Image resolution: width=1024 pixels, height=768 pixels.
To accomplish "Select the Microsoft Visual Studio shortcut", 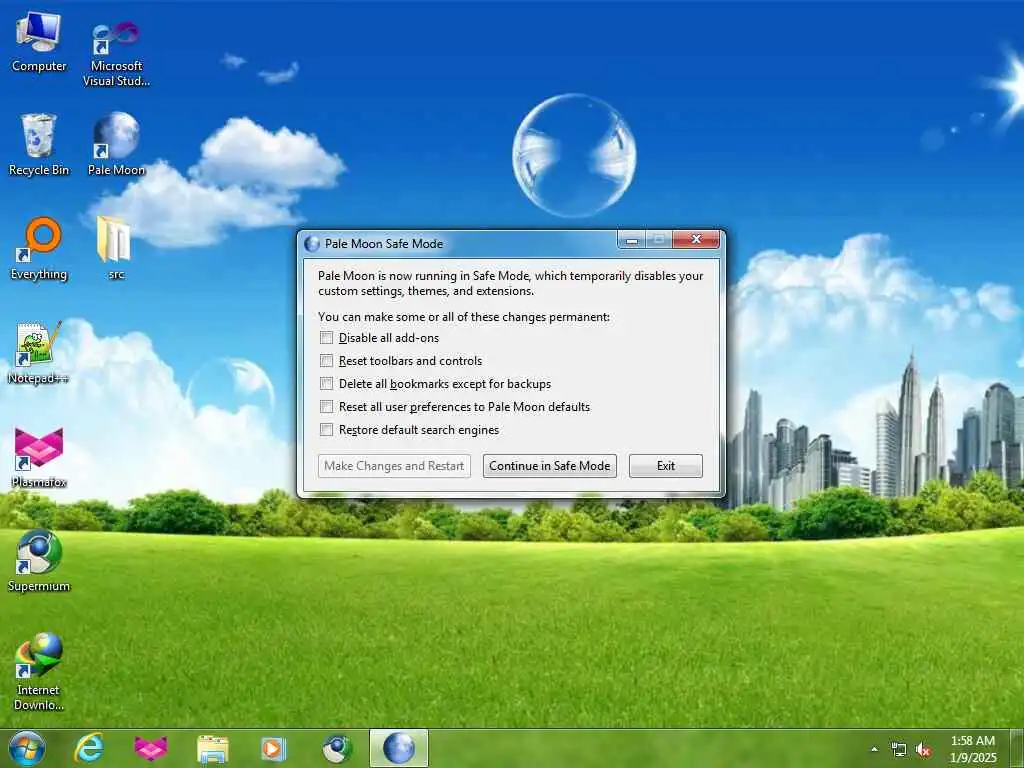I will 116,54.
